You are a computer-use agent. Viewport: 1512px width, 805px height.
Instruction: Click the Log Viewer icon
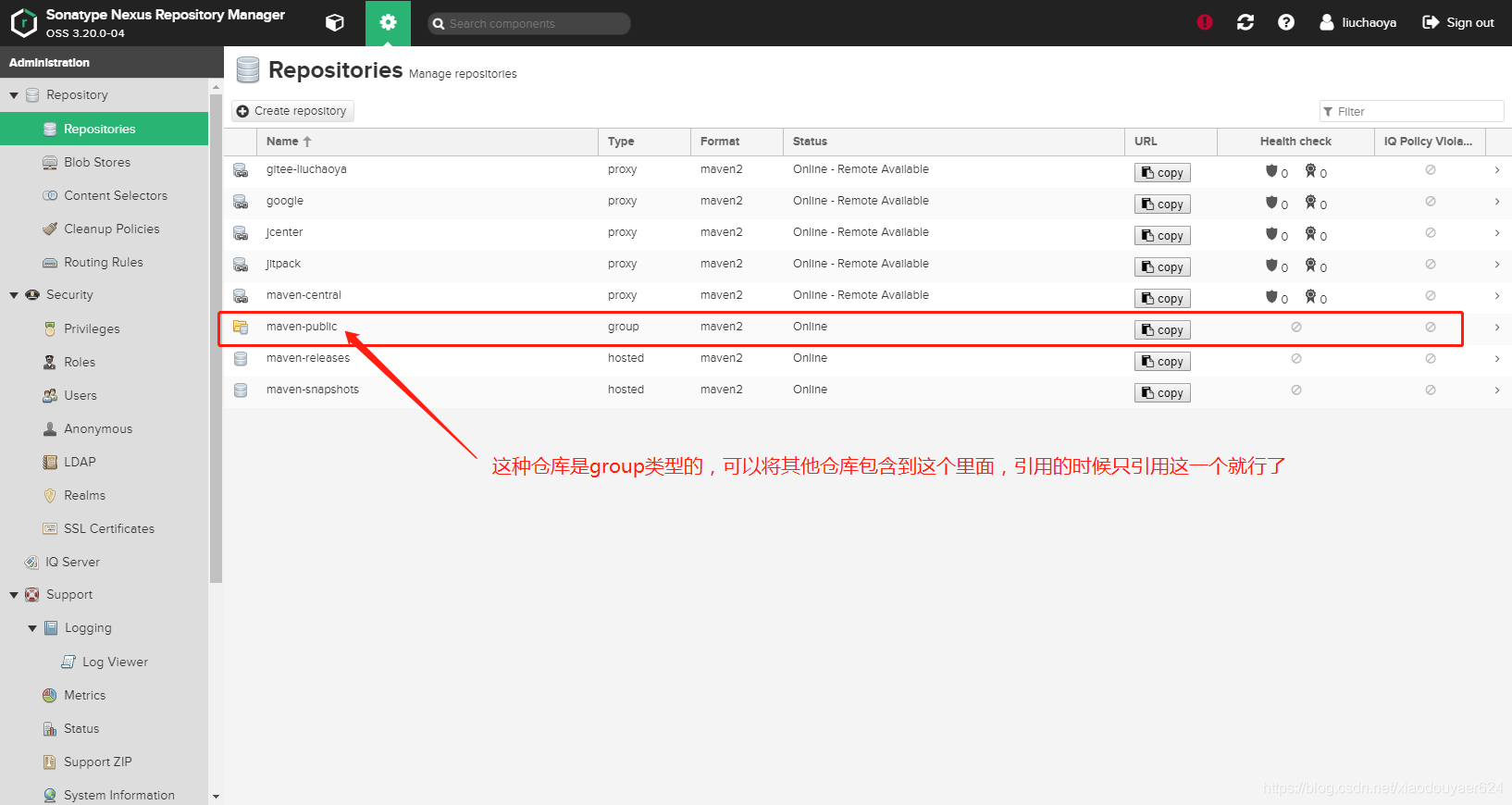pos(68,662)
